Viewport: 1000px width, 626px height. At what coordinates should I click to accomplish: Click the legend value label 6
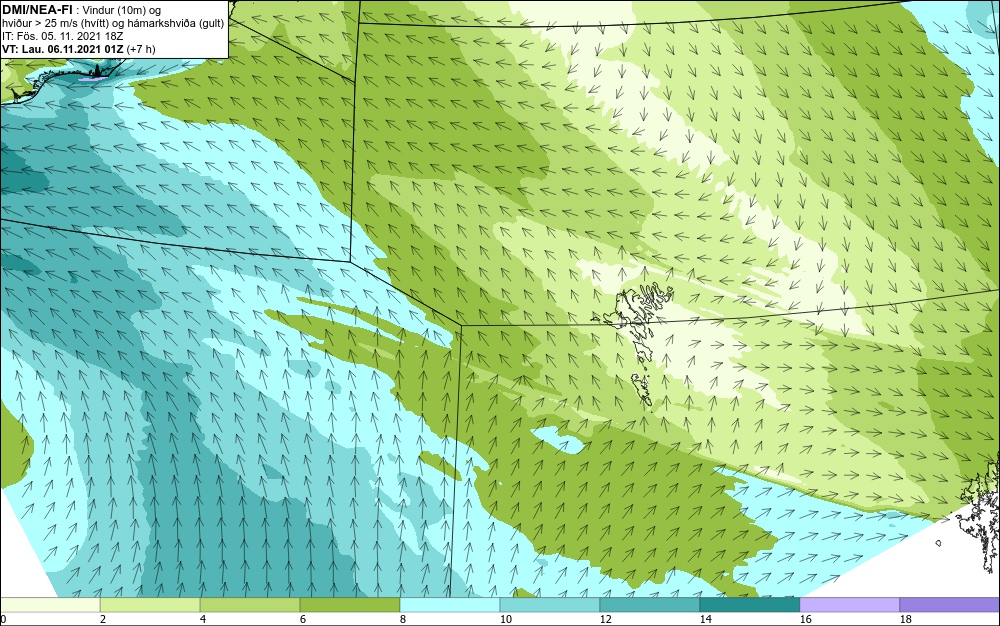pos(303,619)
